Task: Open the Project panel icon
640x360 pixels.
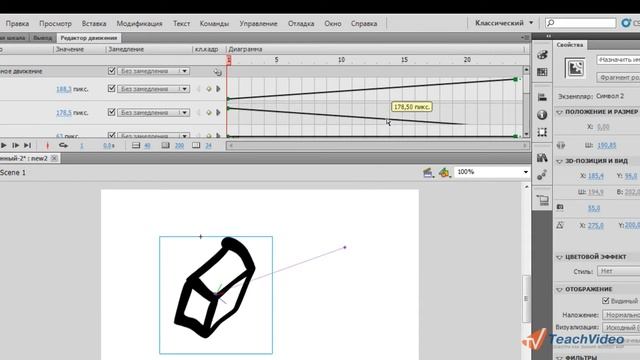Action: click(542, 200)
